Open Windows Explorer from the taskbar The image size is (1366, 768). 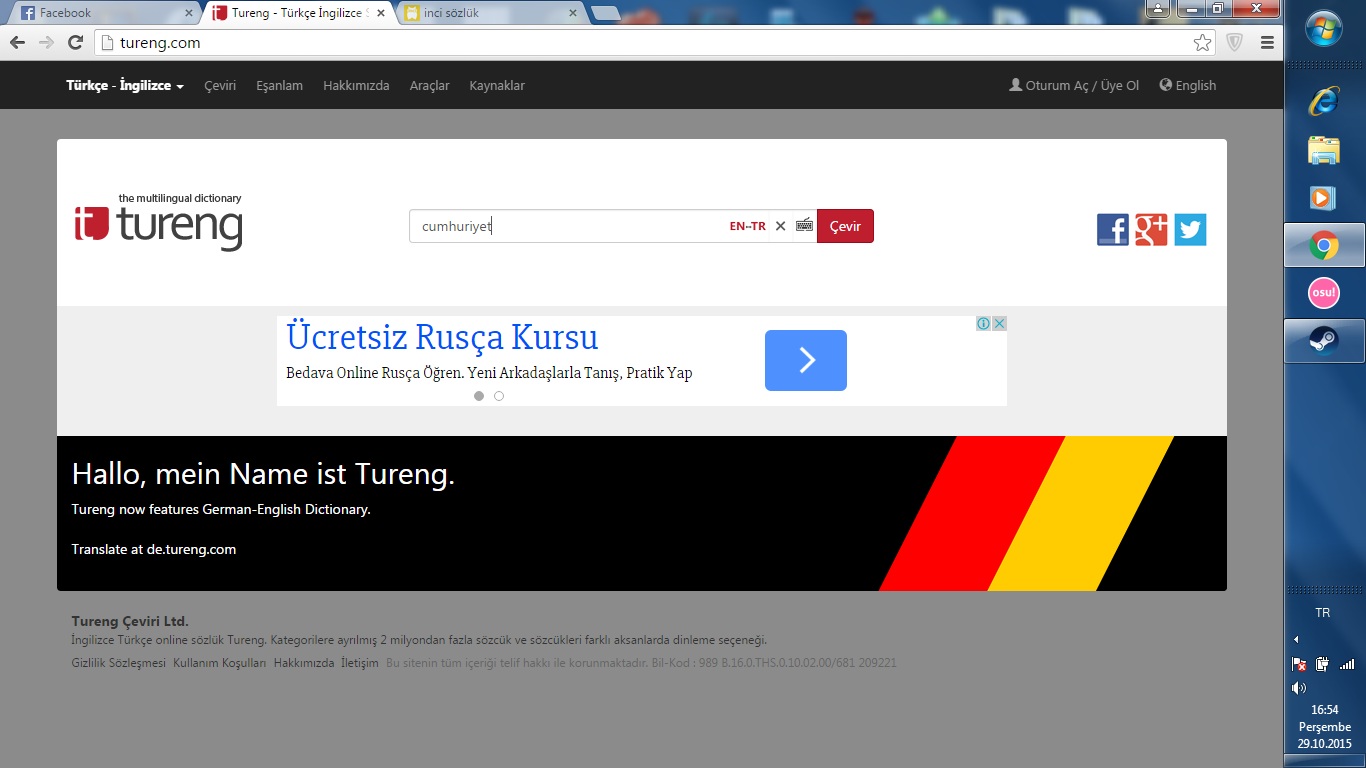pos(1324,150)
